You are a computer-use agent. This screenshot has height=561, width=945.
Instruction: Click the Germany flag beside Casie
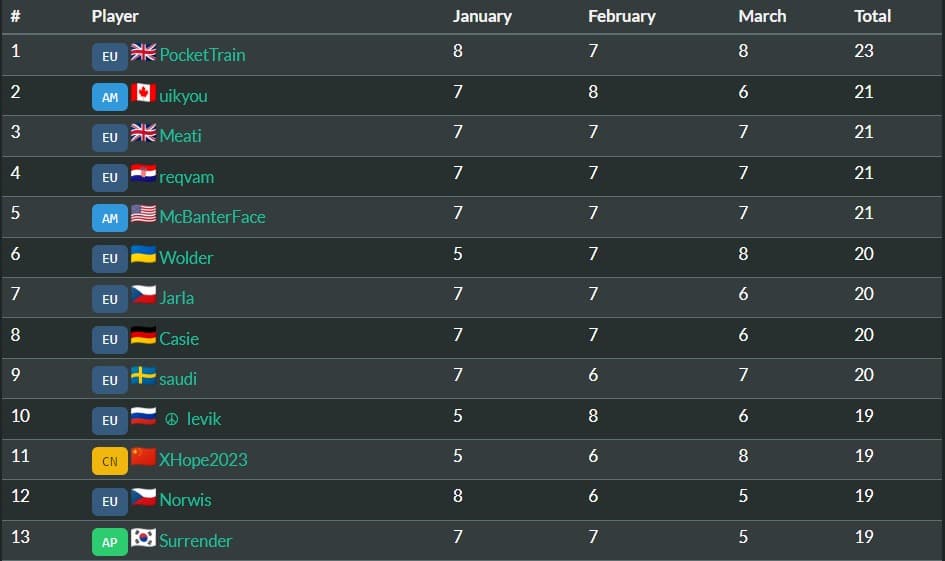[x=143, y=336]
